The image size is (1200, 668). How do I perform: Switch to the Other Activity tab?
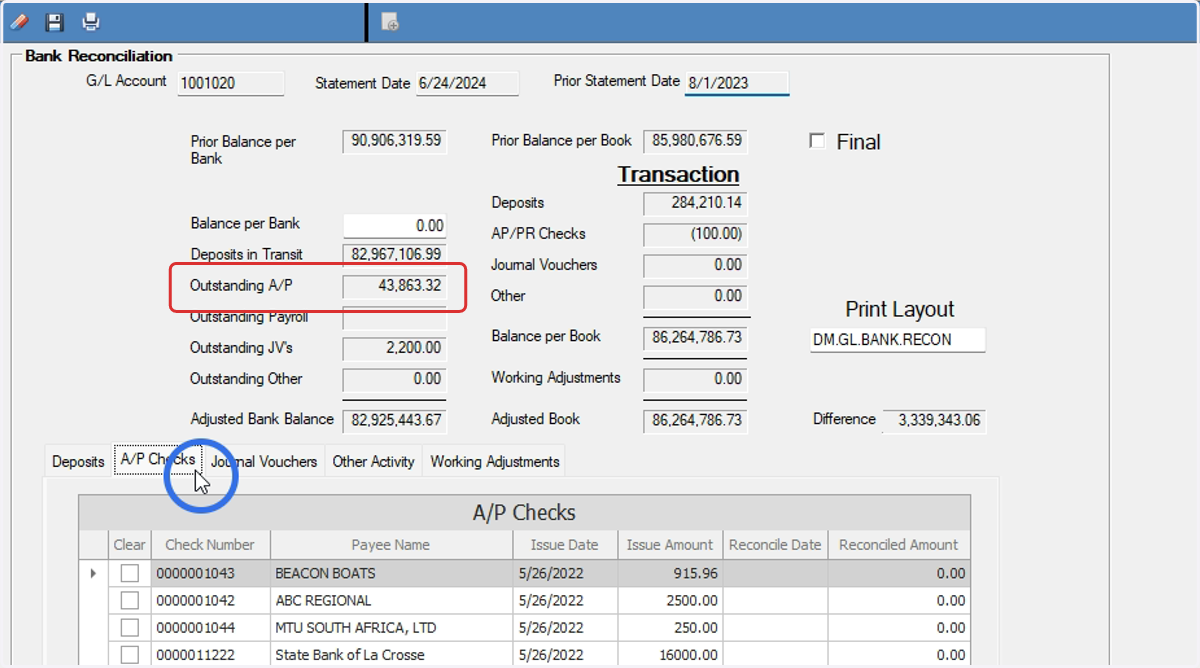click(x=373, y=461)
